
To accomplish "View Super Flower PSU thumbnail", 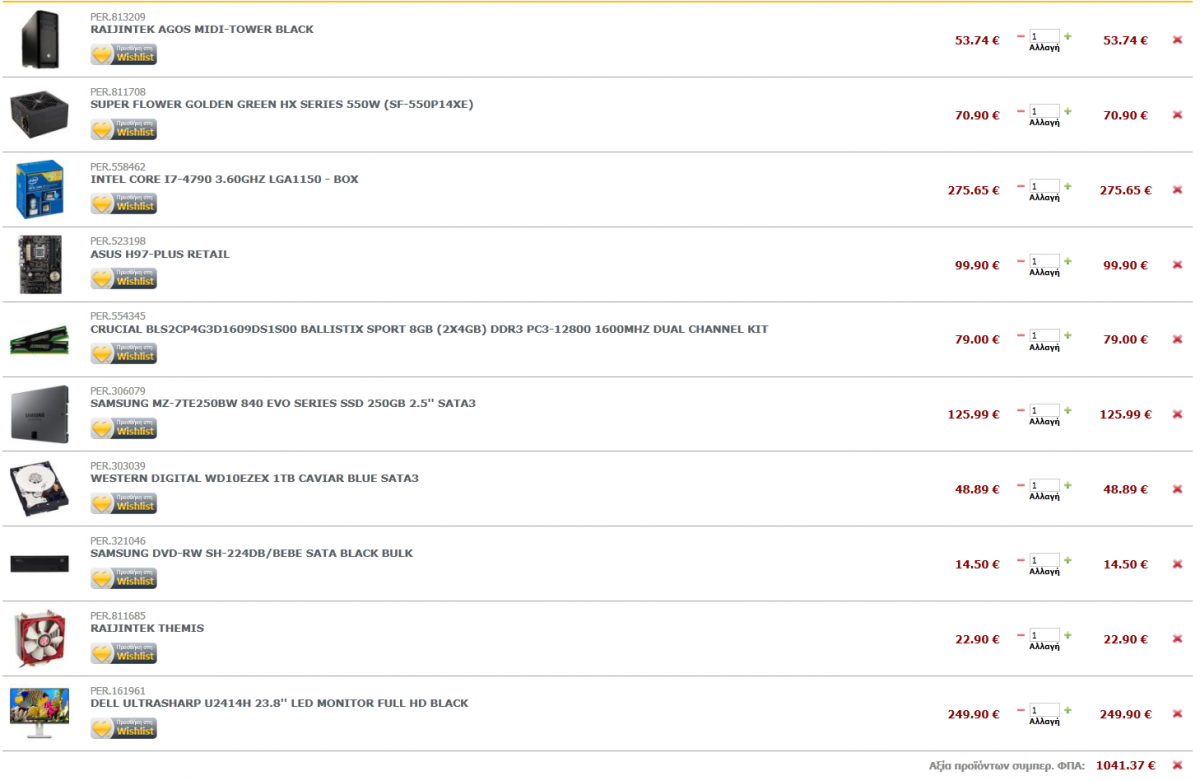I will coord(40,115).
